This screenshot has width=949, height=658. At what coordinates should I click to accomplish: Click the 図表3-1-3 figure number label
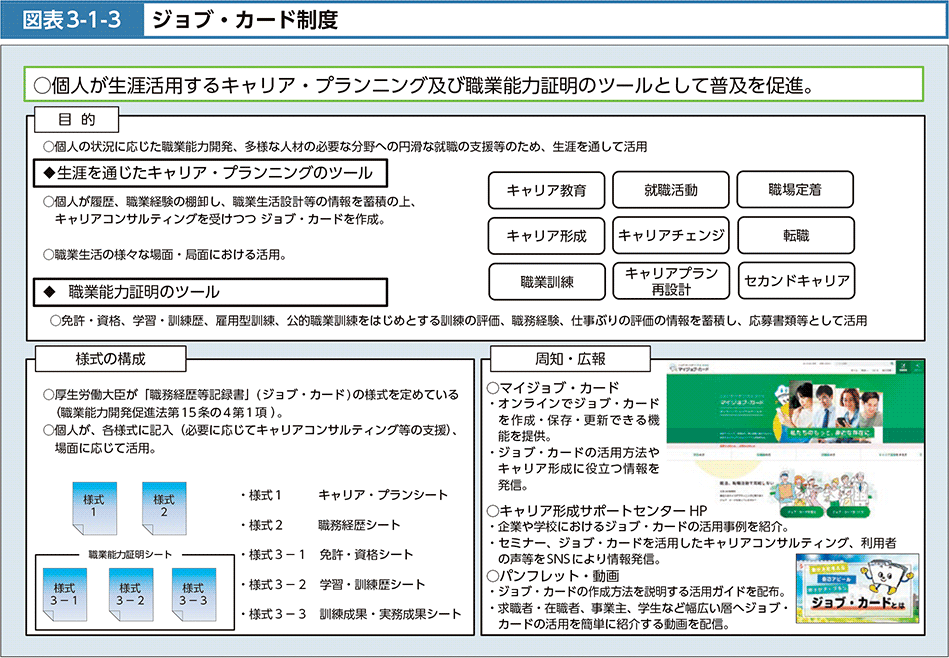[x=72, y=19]
